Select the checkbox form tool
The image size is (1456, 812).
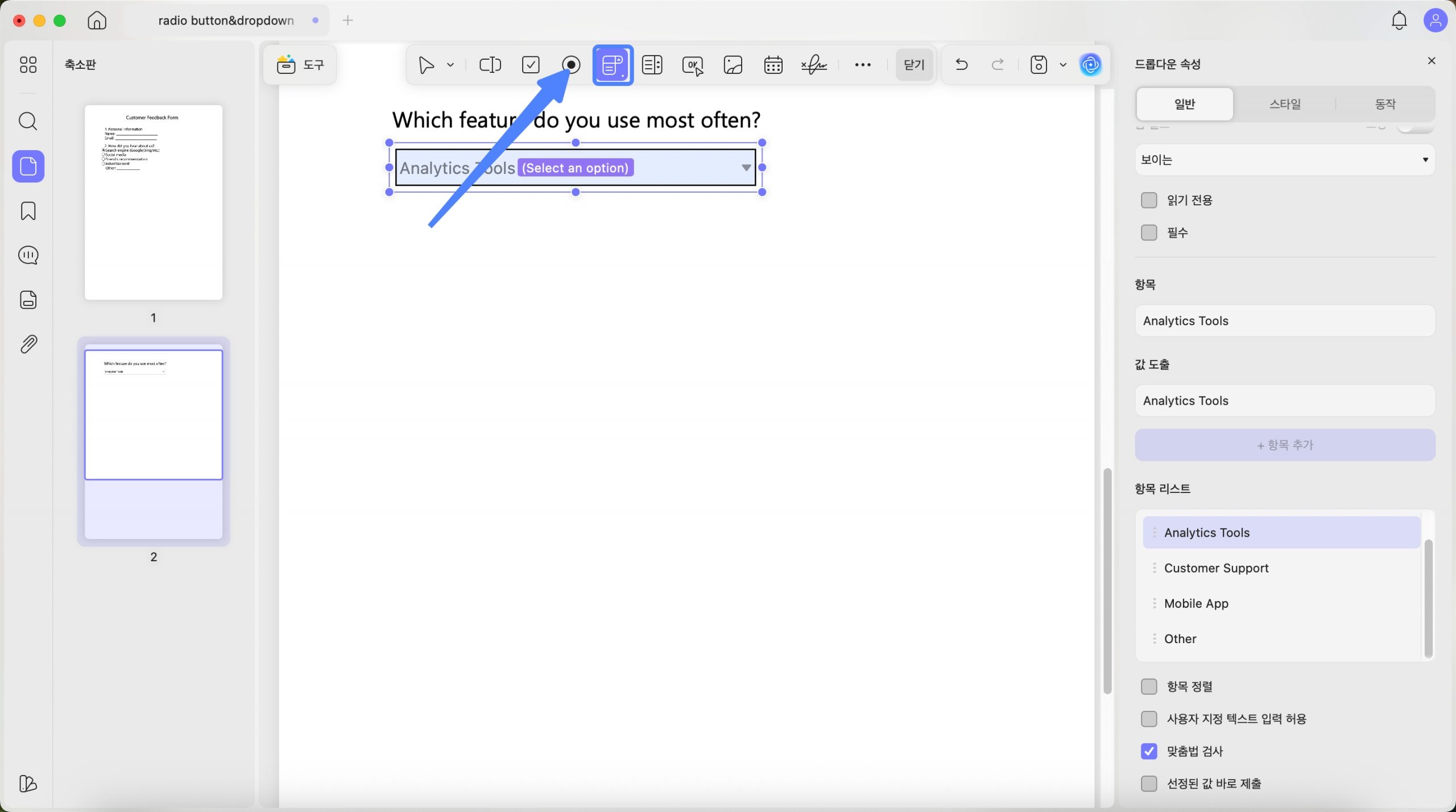click(531, 65)
